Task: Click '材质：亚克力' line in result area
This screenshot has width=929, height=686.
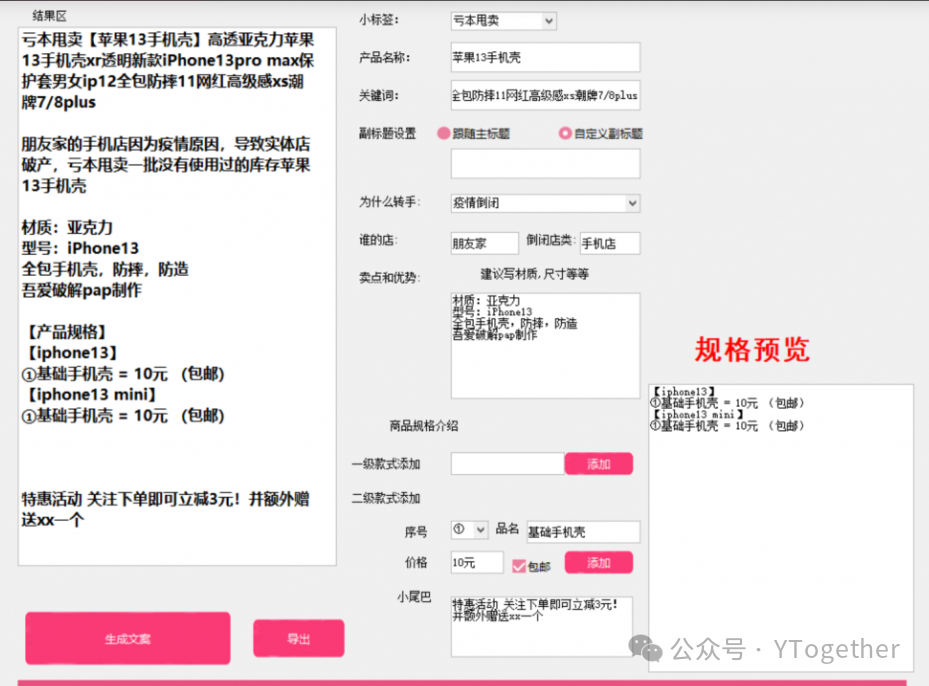Action: tap(67, 227)
